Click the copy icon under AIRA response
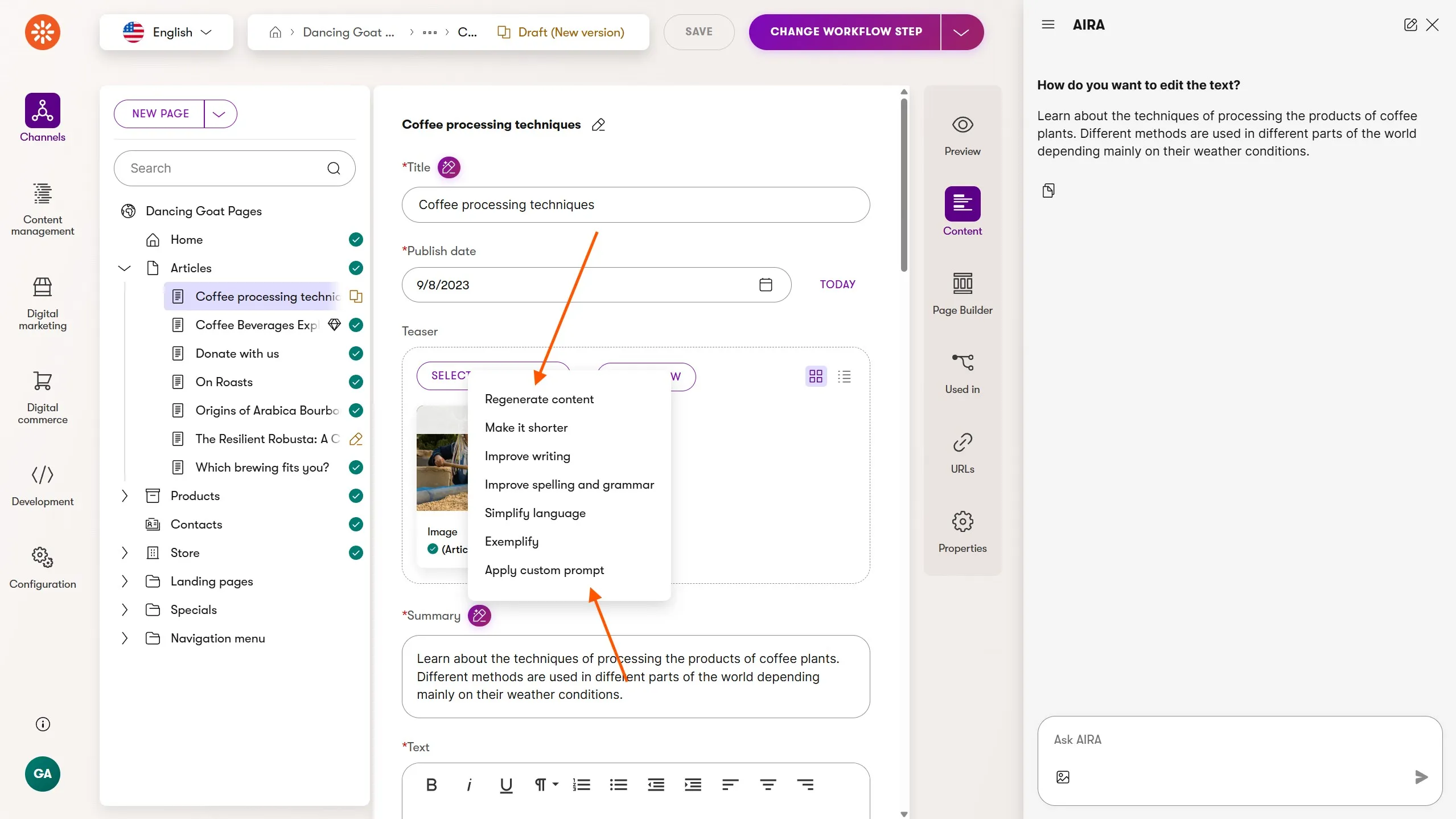Image resolution: width=1456 pixels, height=819 pixels. 1048,190
